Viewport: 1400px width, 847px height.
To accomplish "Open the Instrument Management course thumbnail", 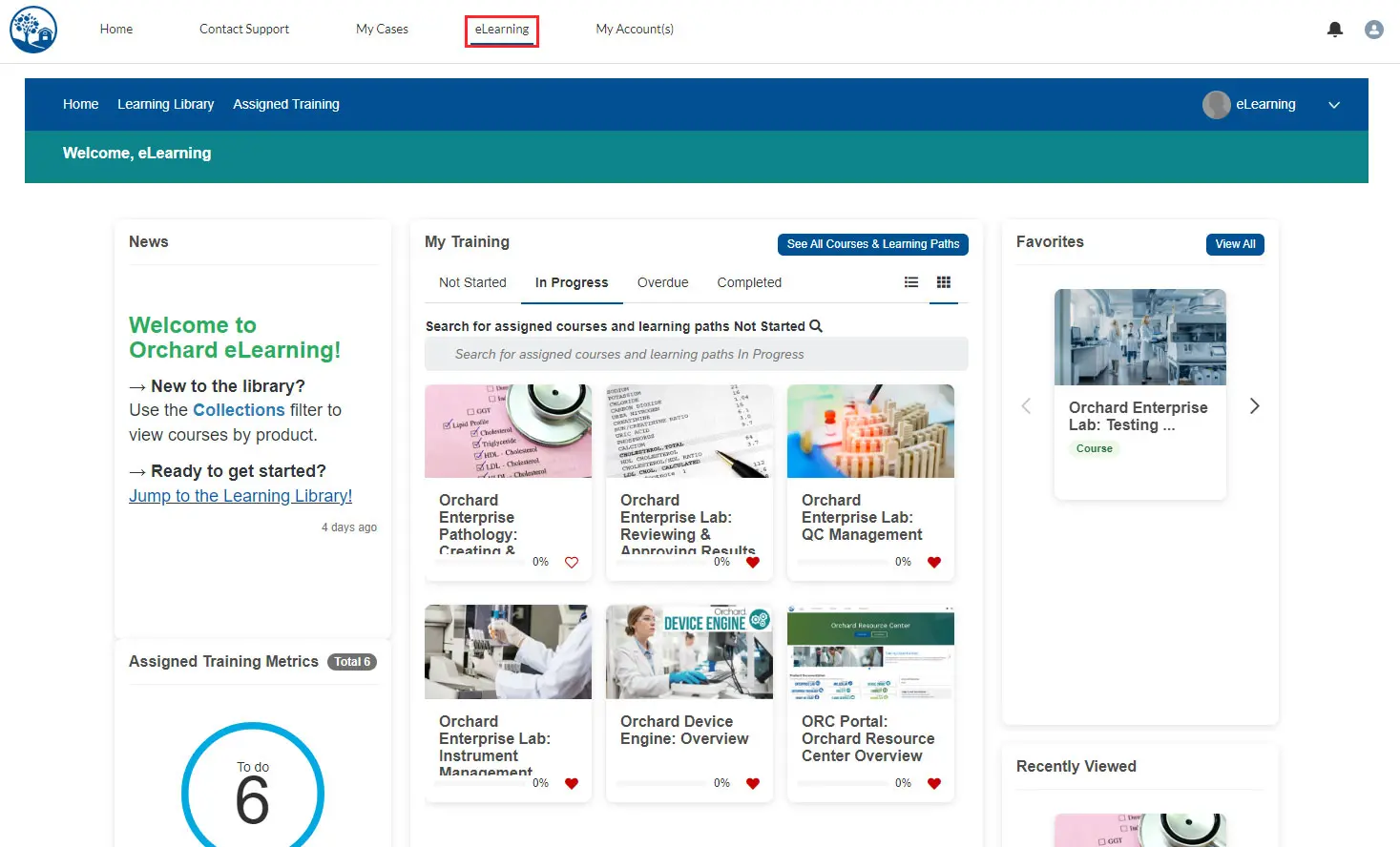I will pyautogui.click(x=508, y=651).
